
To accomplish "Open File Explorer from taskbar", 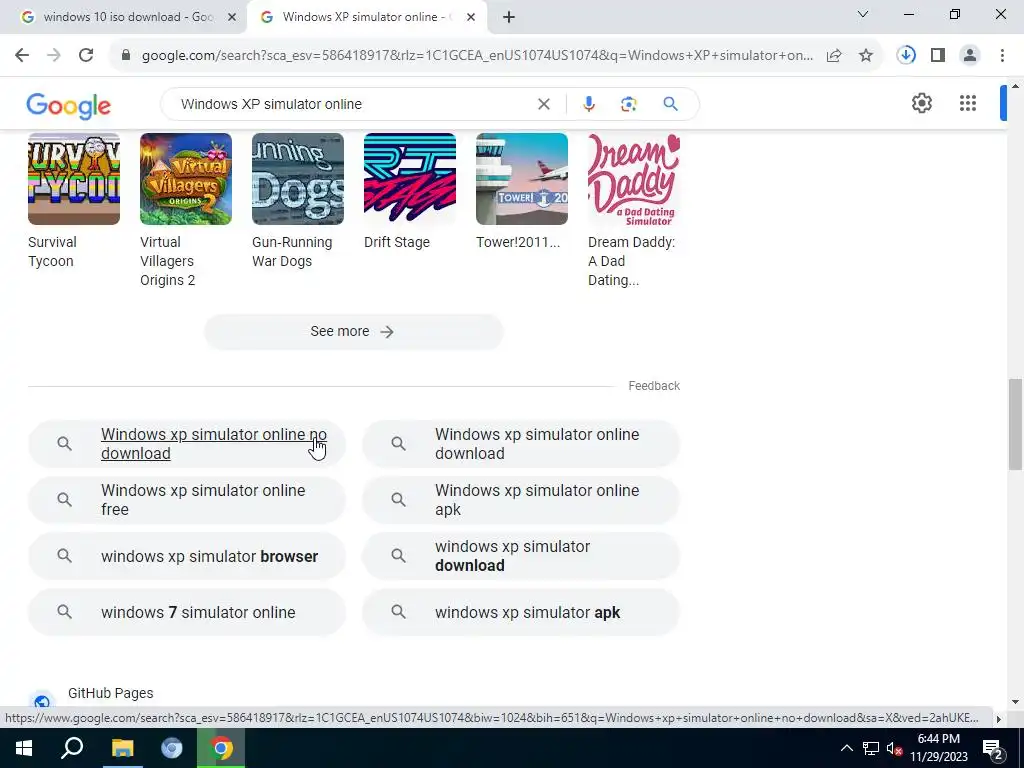I will pyautogui.click(x=122, y=748).
